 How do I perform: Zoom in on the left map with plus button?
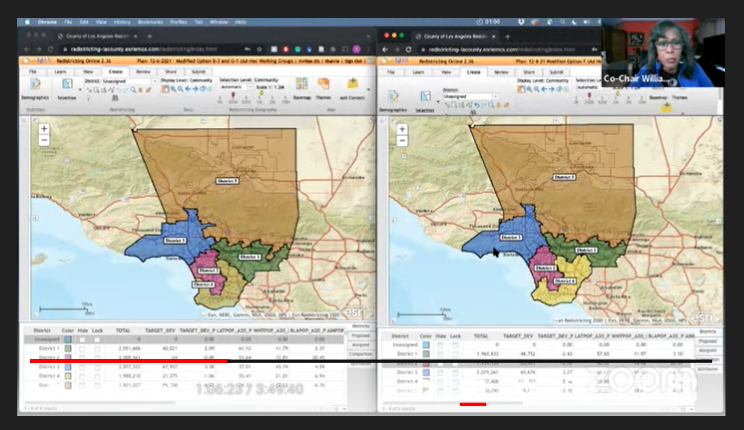tap(44, 129)
